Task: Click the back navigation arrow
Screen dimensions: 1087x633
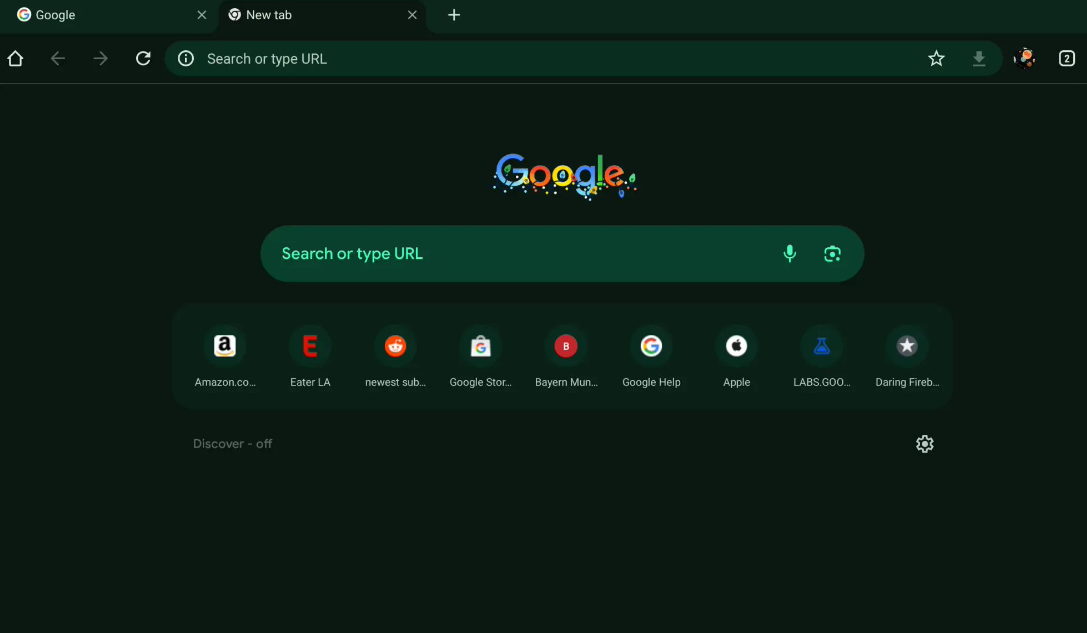Action: pyautogui.click(x=58, y=59)
